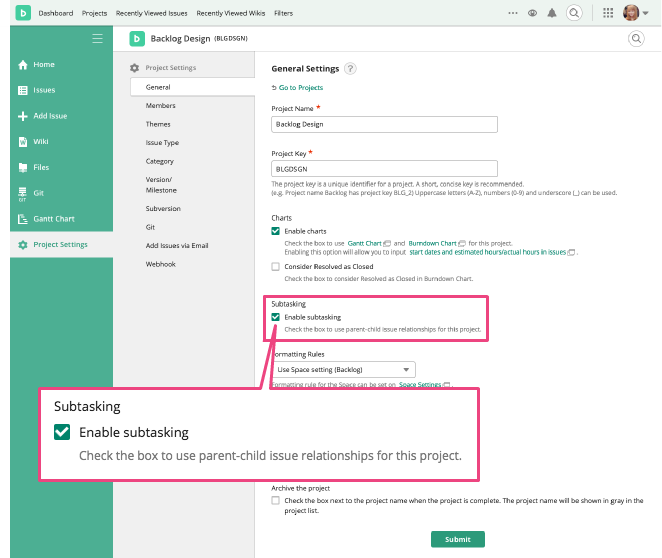Open Gantt Chart in sidebar

point(62,219)
